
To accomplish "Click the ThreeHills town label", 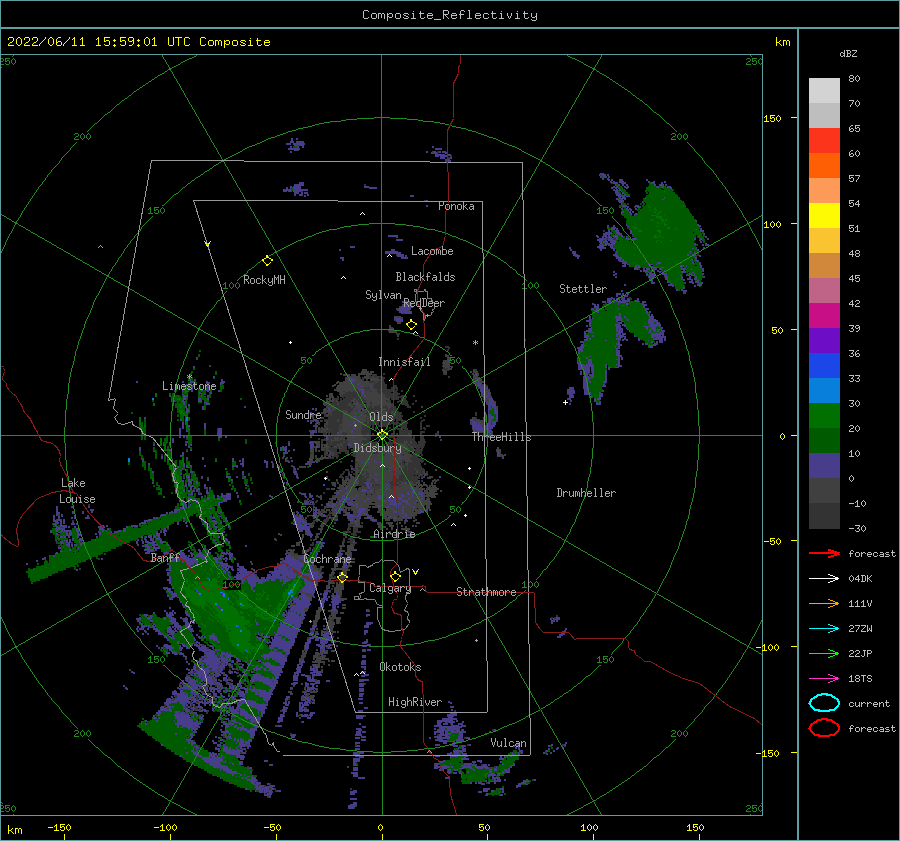I will (x=502, y=437).
